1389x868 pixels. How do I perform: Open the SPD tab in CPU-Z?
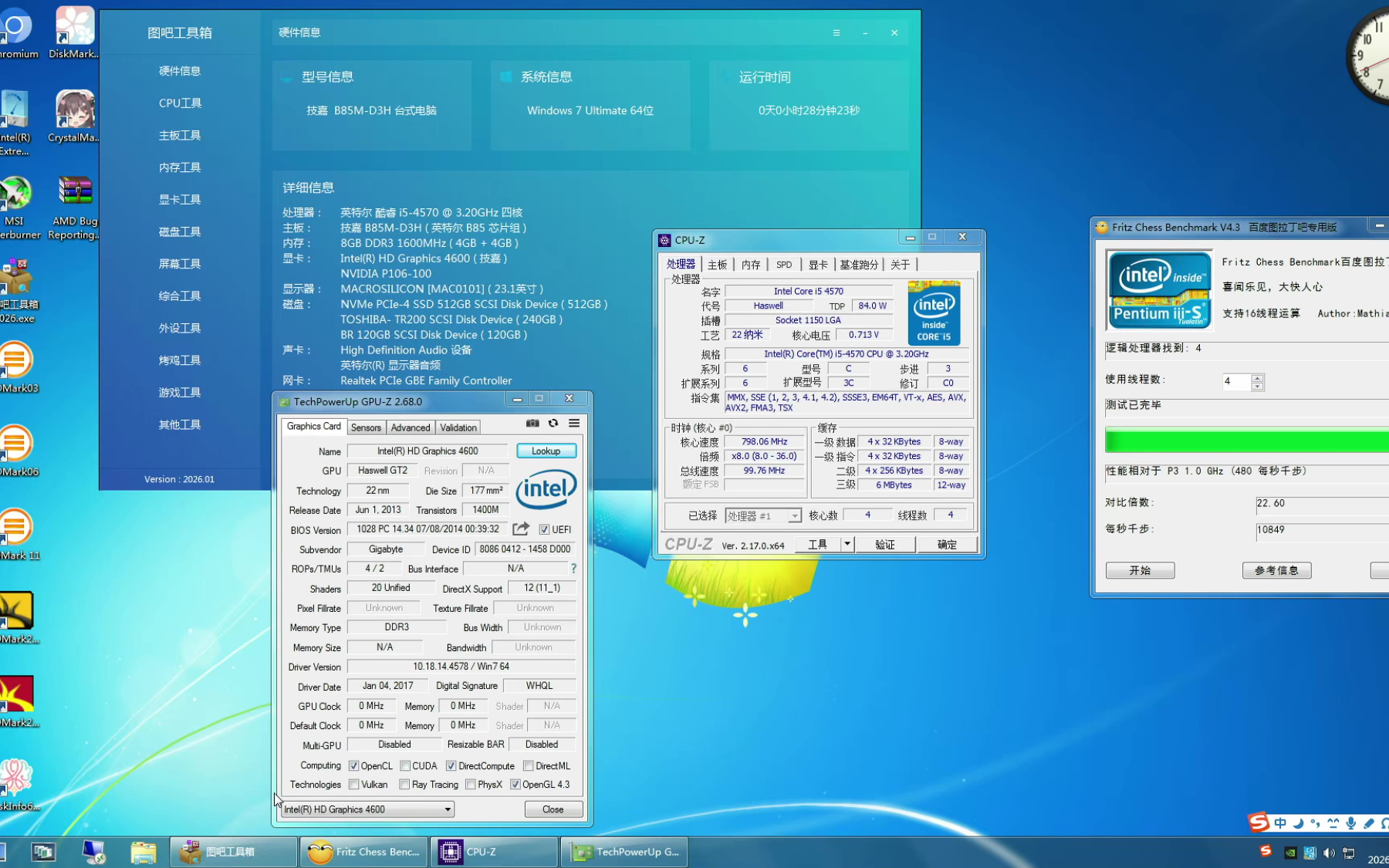(784, 265)
